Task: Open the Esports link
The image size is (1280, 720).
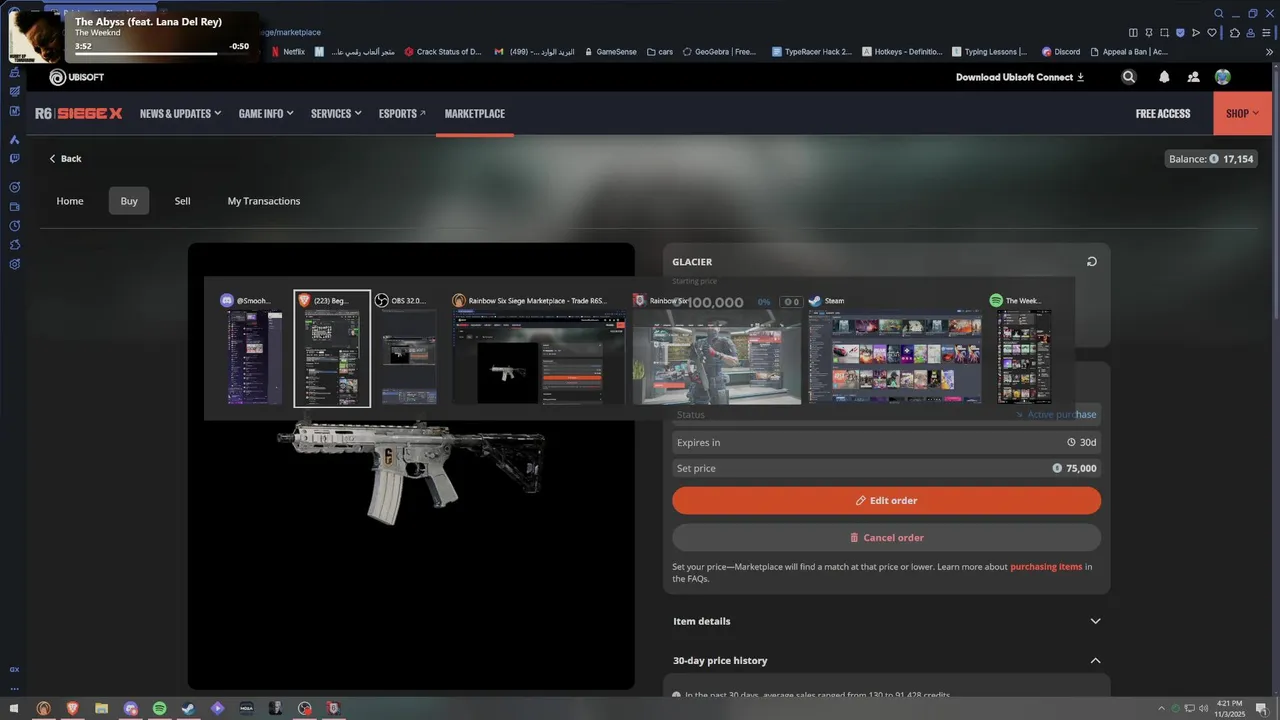Action: [402, 113]
